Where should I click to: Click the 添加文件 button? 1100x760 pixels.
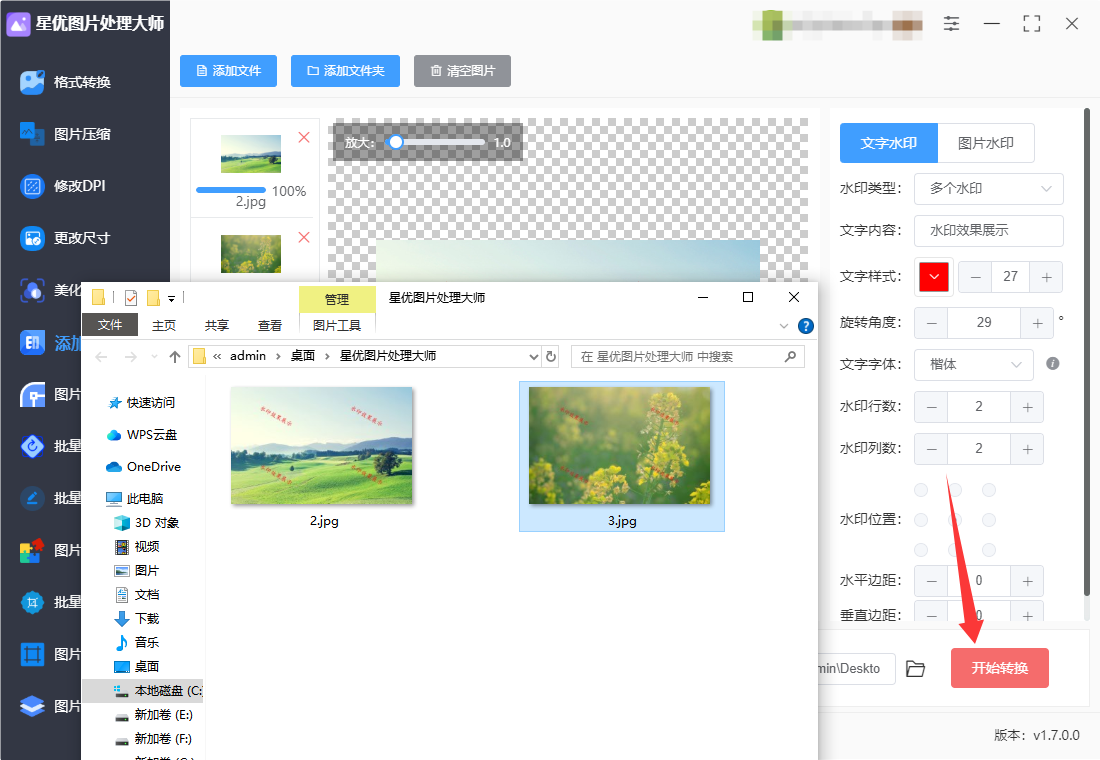(x=228, y=71)
